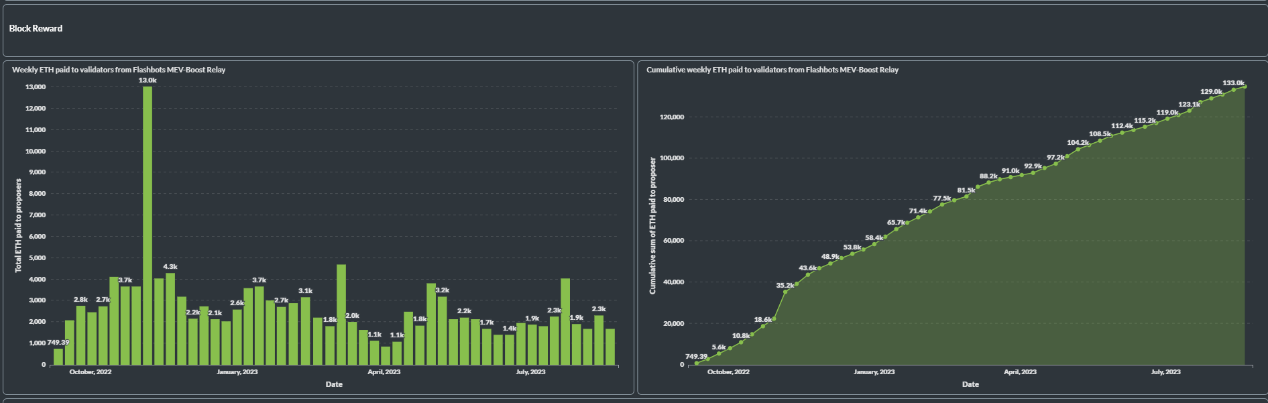Select the 53.8k data point
The height and width of the screenshot is (403, 1268).
pyautogui.click(x=852, y=253)
